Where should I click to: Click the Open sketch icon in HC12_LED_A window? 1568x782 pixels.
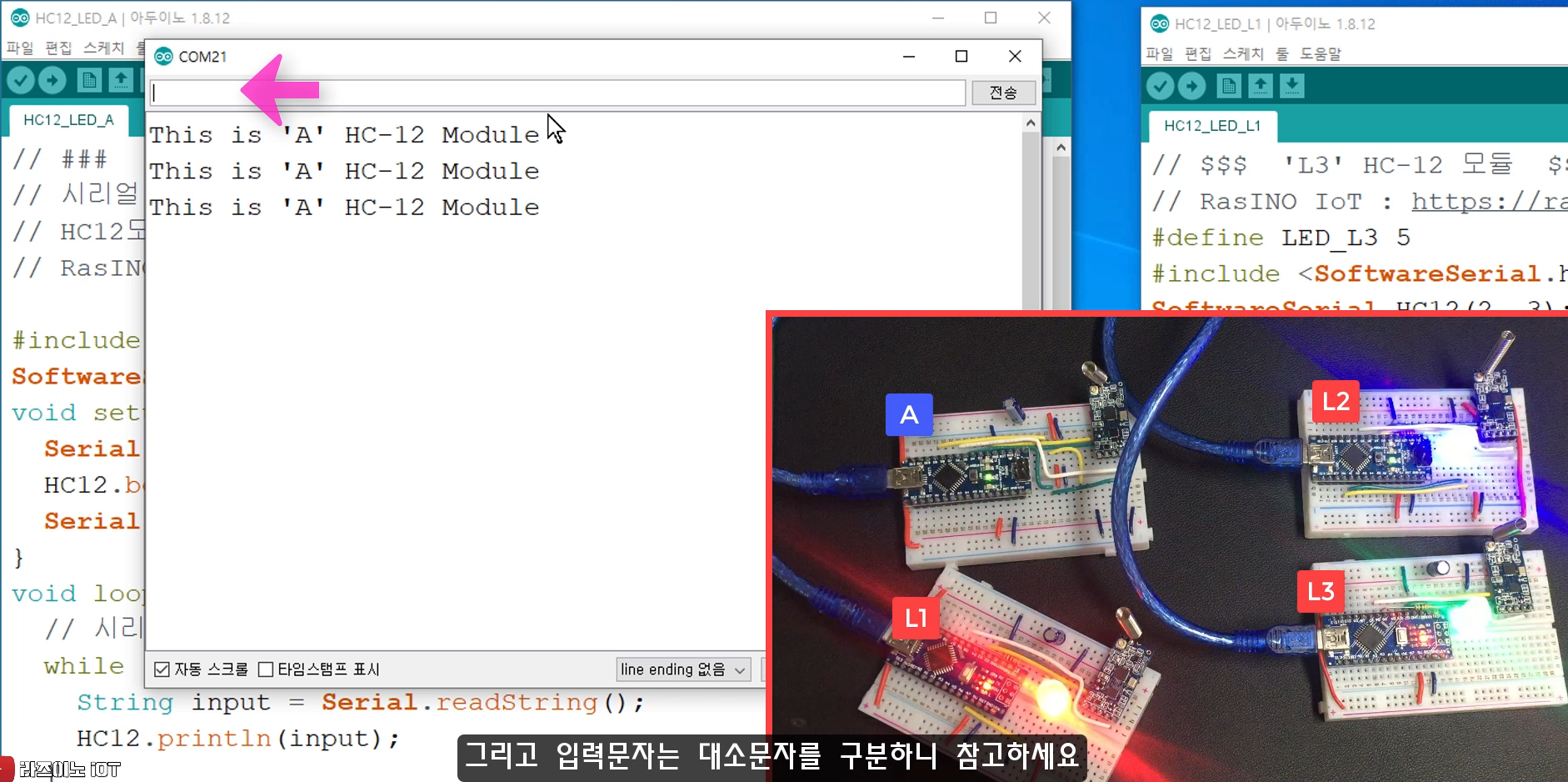121,80
